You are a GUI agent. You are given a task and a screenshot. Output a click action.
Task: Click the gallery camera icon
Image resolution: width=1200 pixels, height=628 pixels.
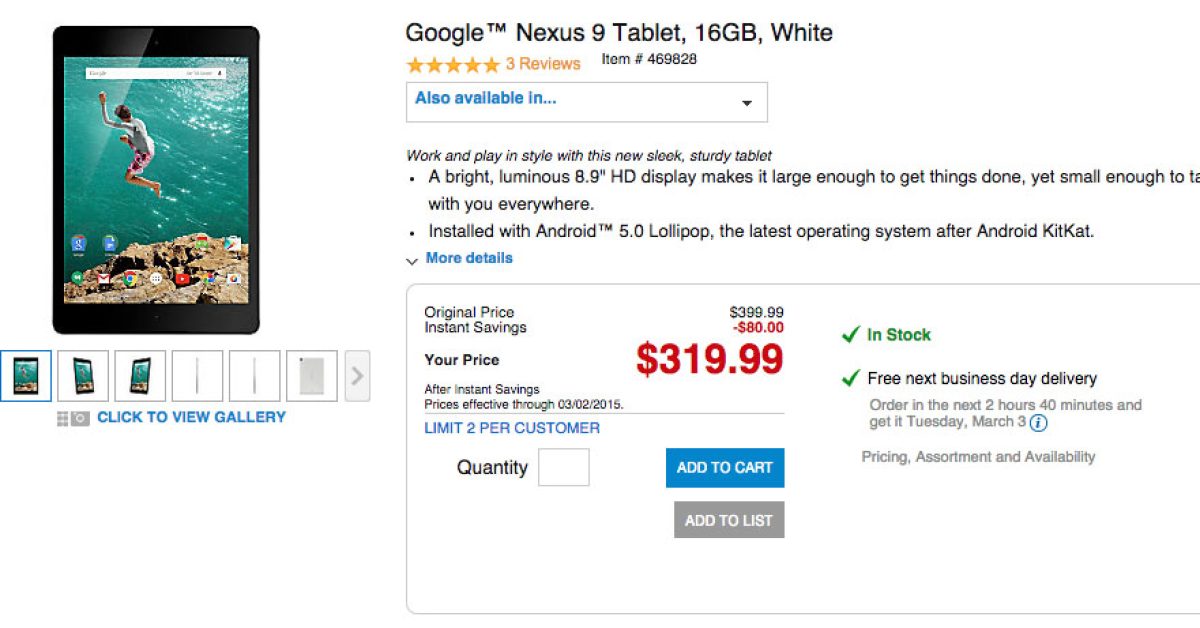click(x=80, y=418)
